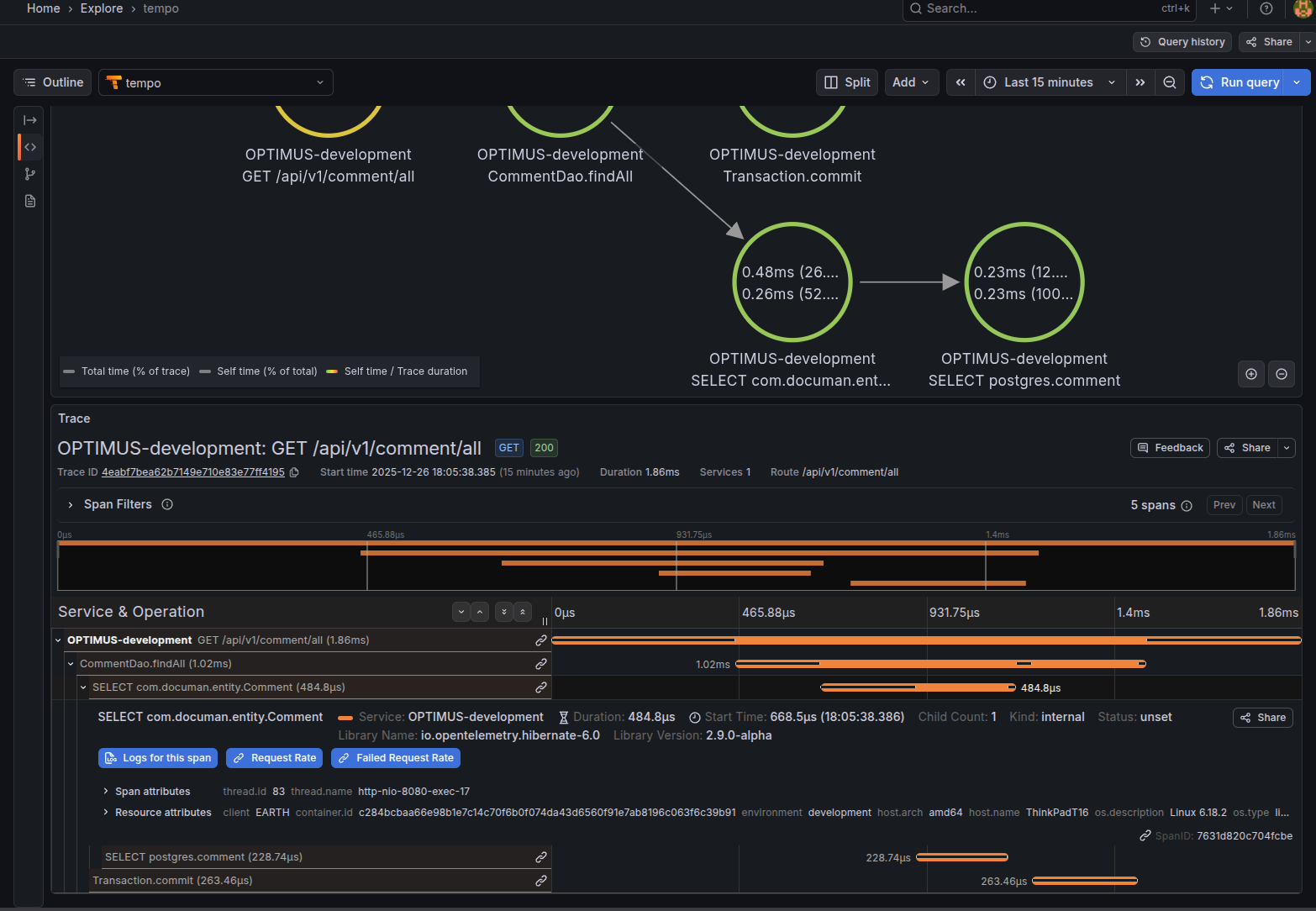The height and width of the screenshot is (911, 1316).
Task: Collapse the OPTIMUS-development root span
Action: [58, 640]
